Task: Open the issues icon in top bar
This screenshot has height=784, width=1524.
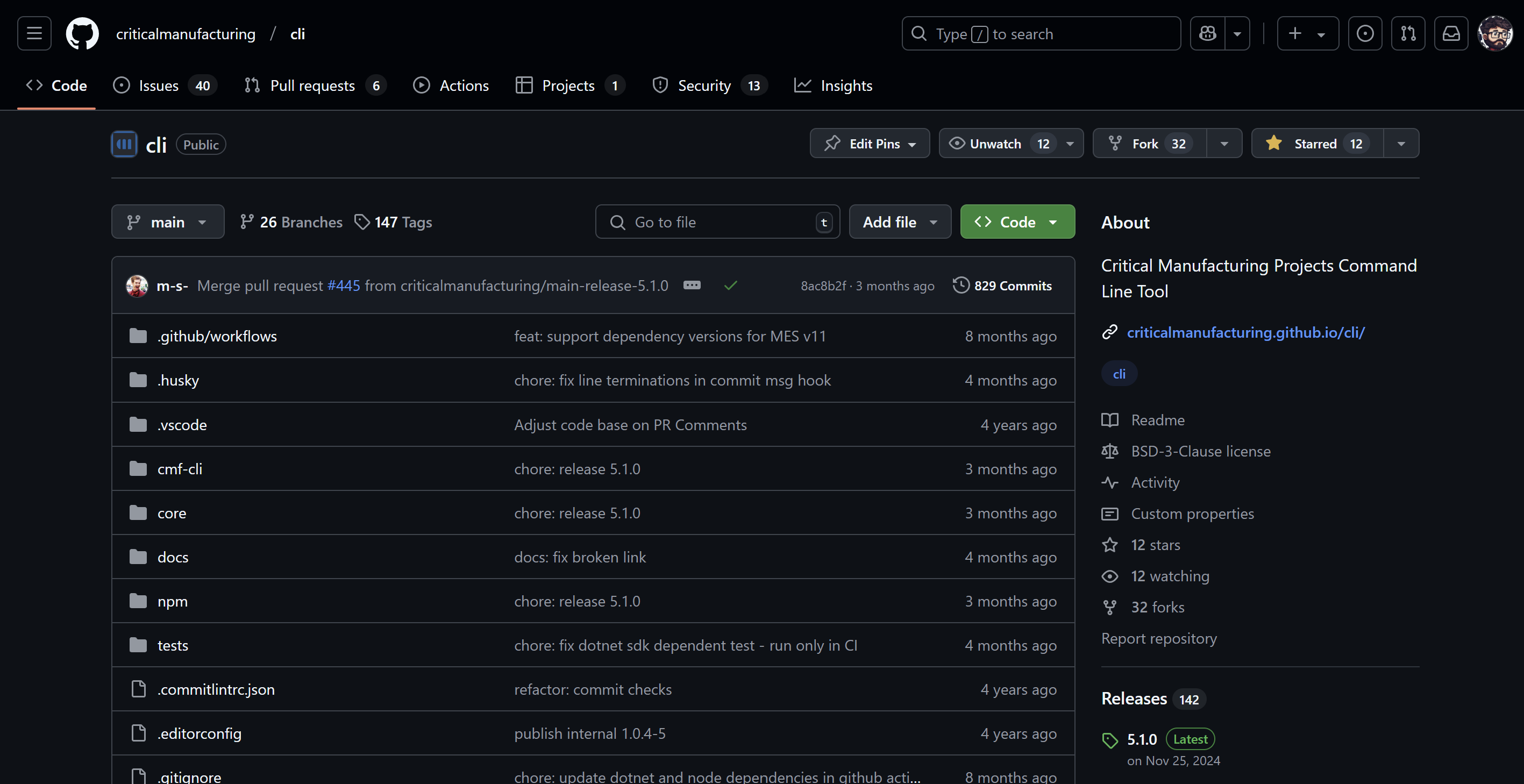Action: coord(1365,34)
